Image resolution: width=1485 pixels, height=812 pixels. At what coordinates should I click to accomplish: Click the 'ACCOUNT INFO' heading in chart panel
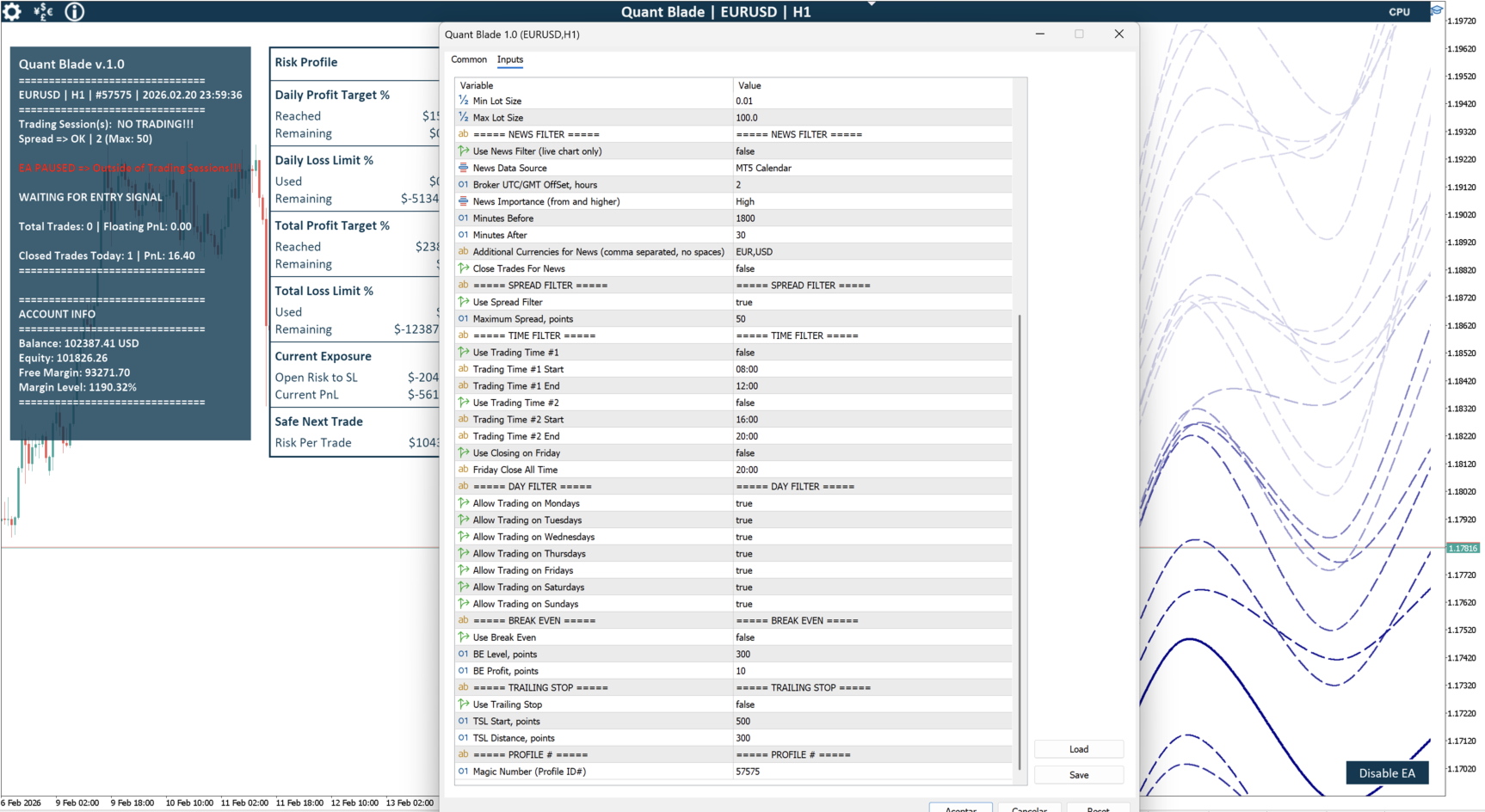pyautogui.click(x=57, y=314)
